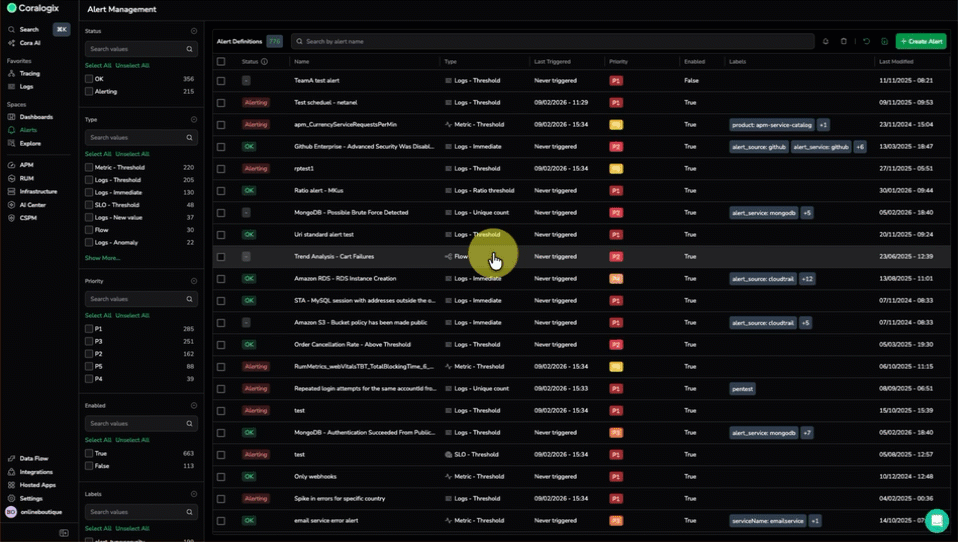958x542 pixels.
Task: Click the trash delete icon in the toolbar
Action: tap(843, 42)
